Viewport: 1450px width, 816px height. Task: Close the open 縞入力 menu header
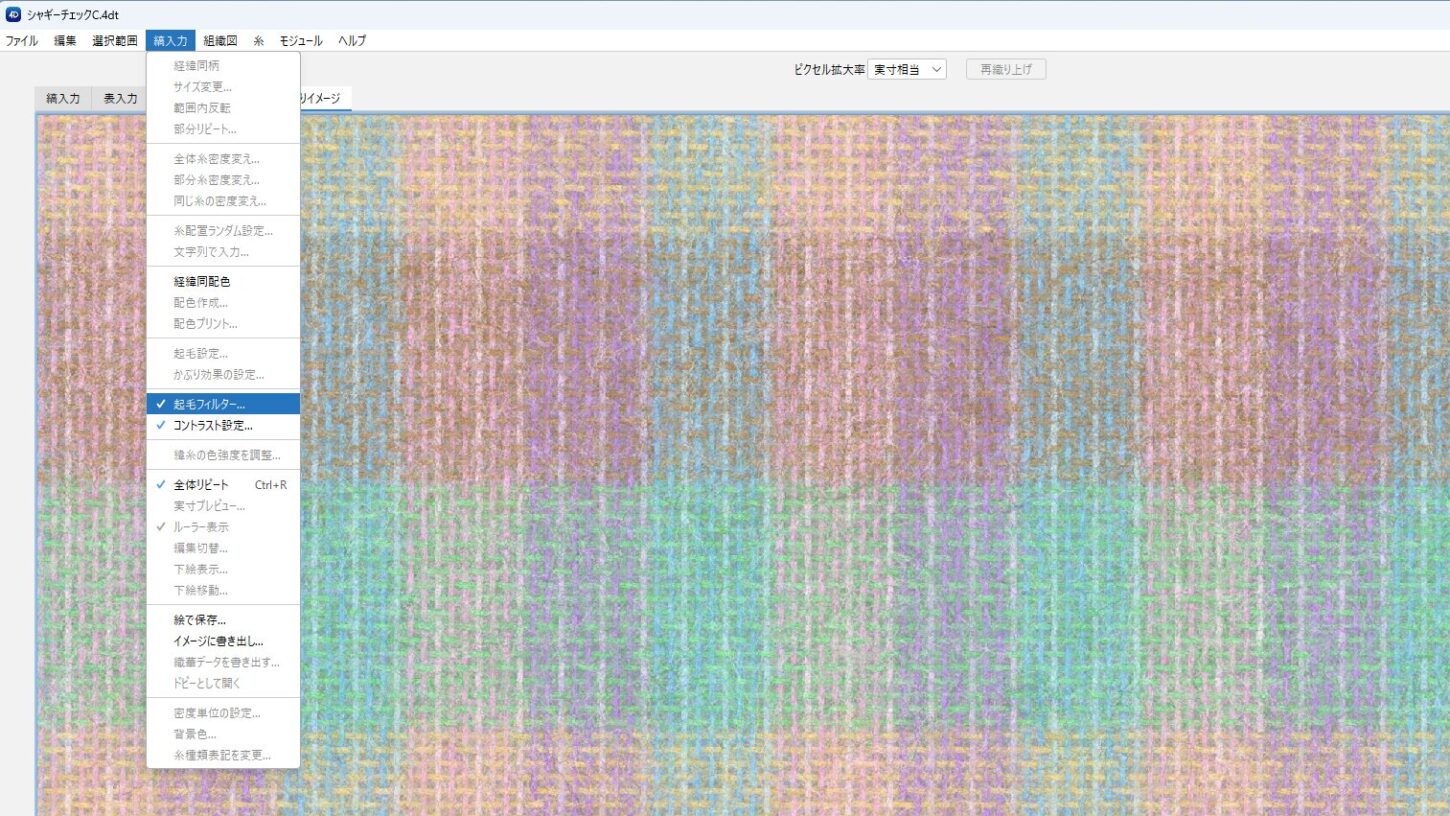click(x=170, y=41)
